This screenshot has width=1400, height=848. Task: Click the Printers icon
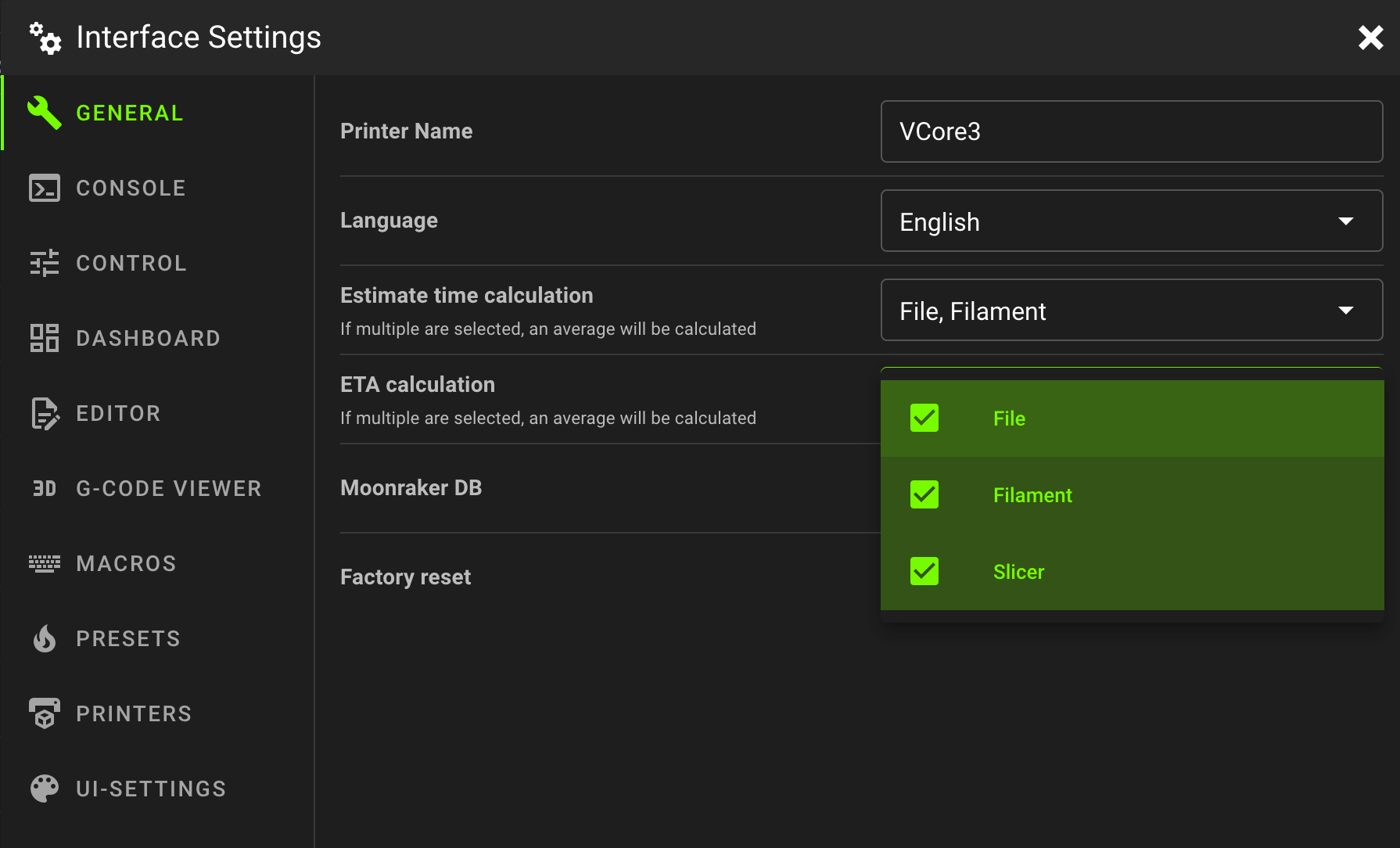[45, 713]
